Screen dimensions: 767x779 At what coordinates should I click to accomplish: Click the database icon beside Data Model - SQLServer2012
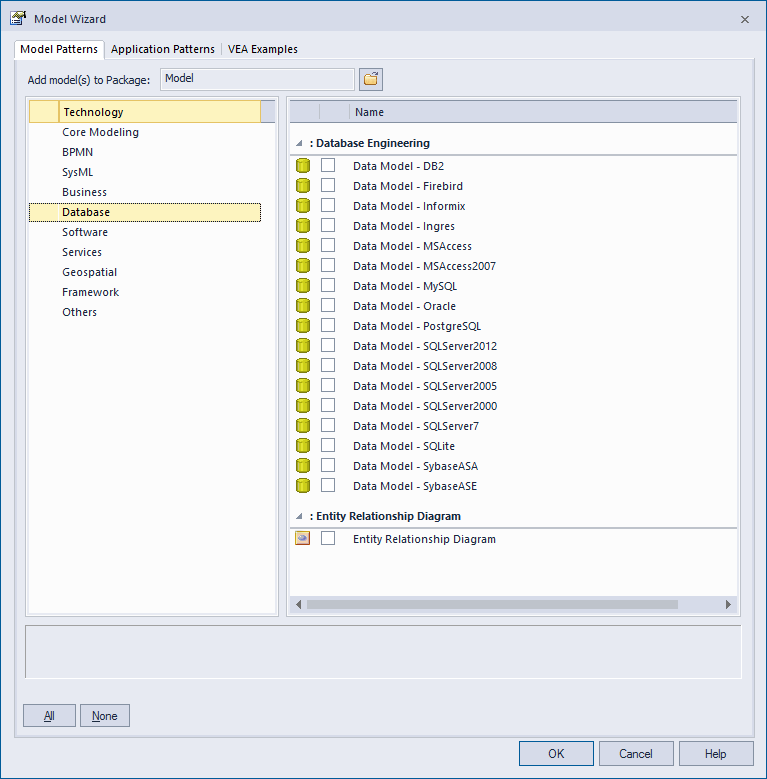[x=303, y=345]
